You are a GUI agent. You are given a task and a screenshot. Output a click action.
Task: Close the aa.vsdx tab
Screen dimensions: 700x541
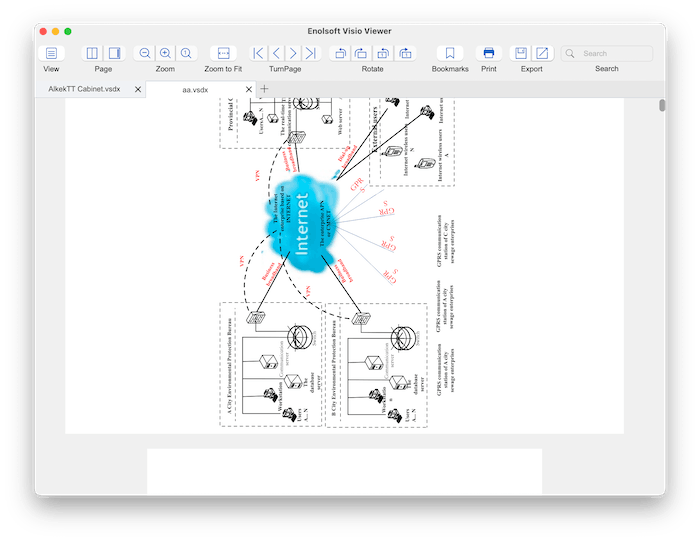pyautogui.click(x=250, y=90)
